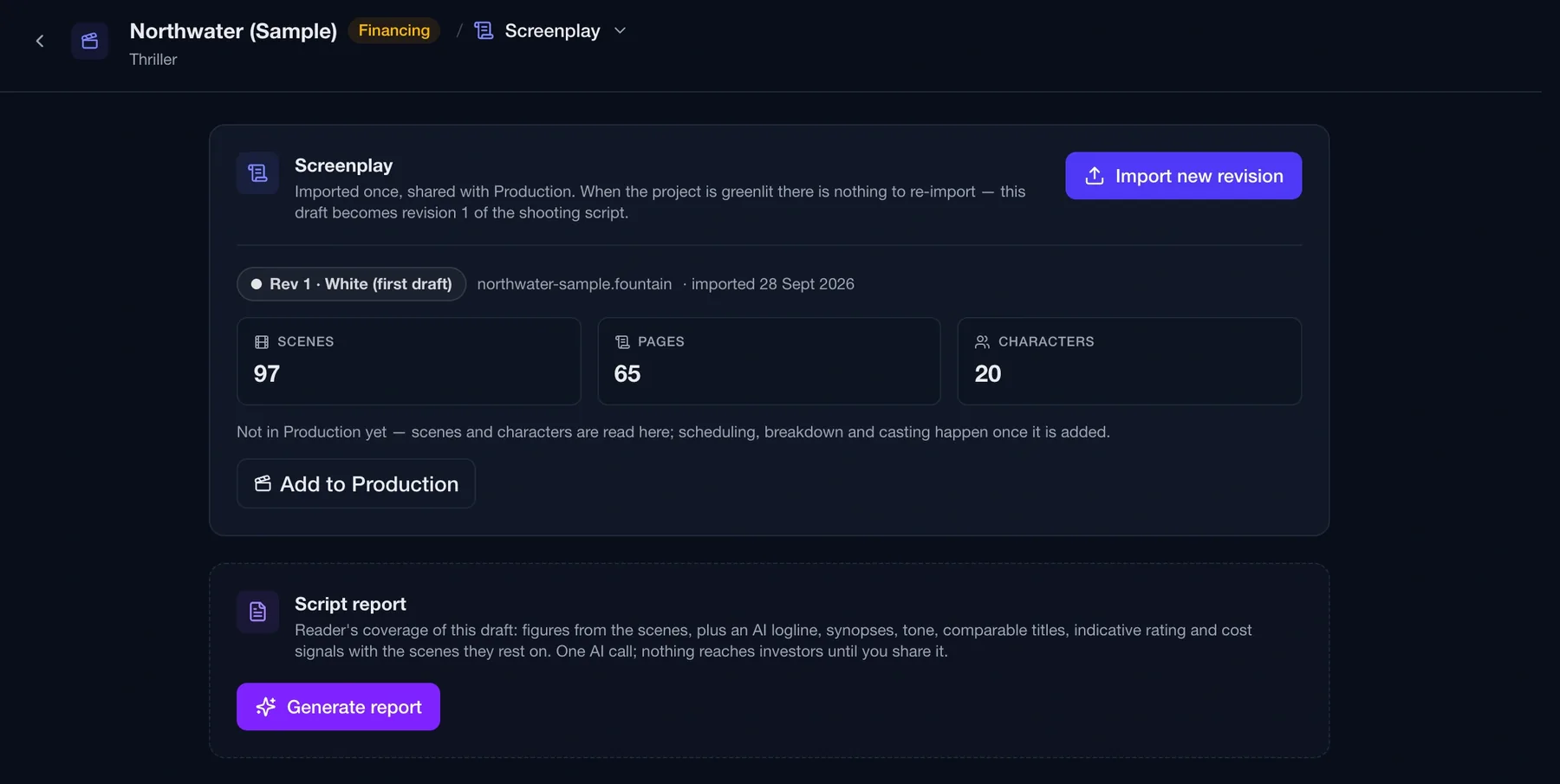The image size is (1560, 784).
Task: Click the file name northwater-sample.fountain
Action: (574, 284)
